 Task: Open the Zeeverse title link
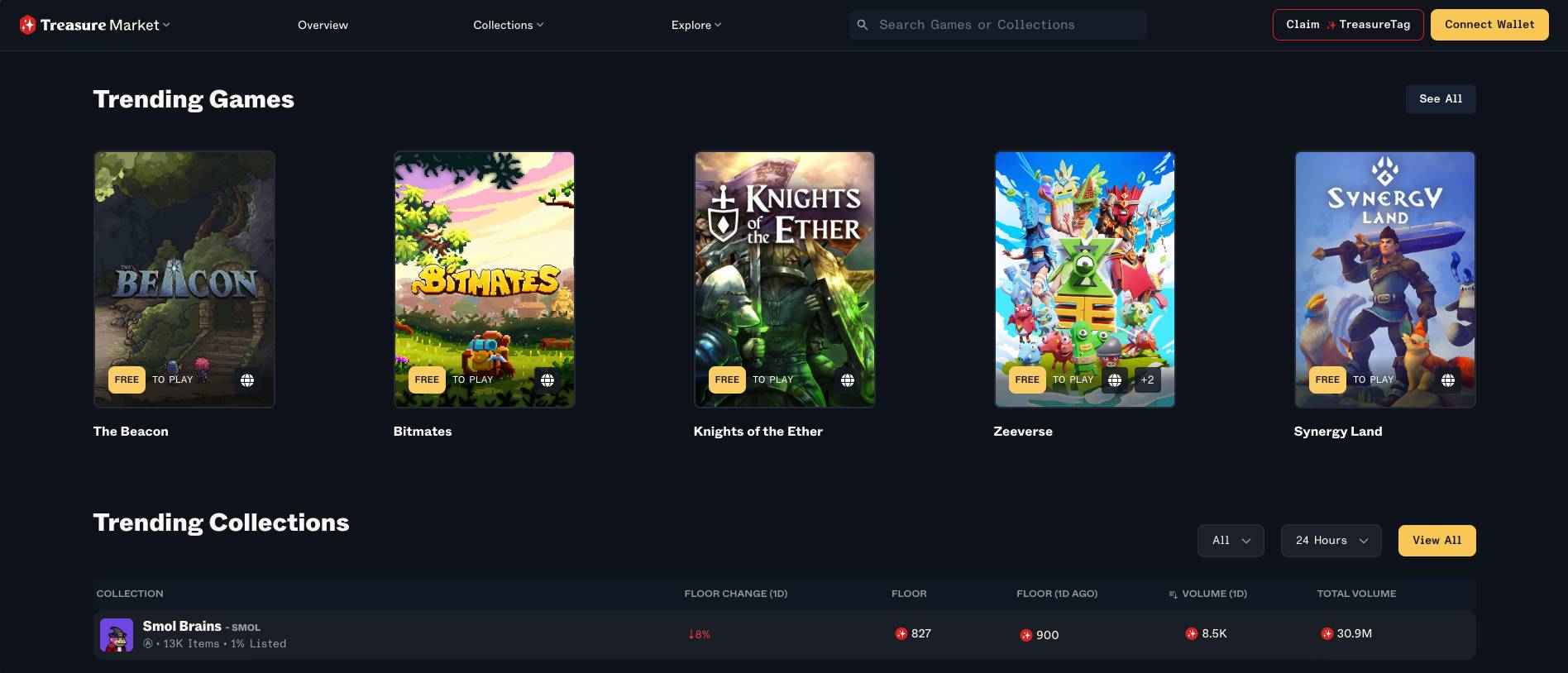pyautogui.click(x=1023, y=432)
